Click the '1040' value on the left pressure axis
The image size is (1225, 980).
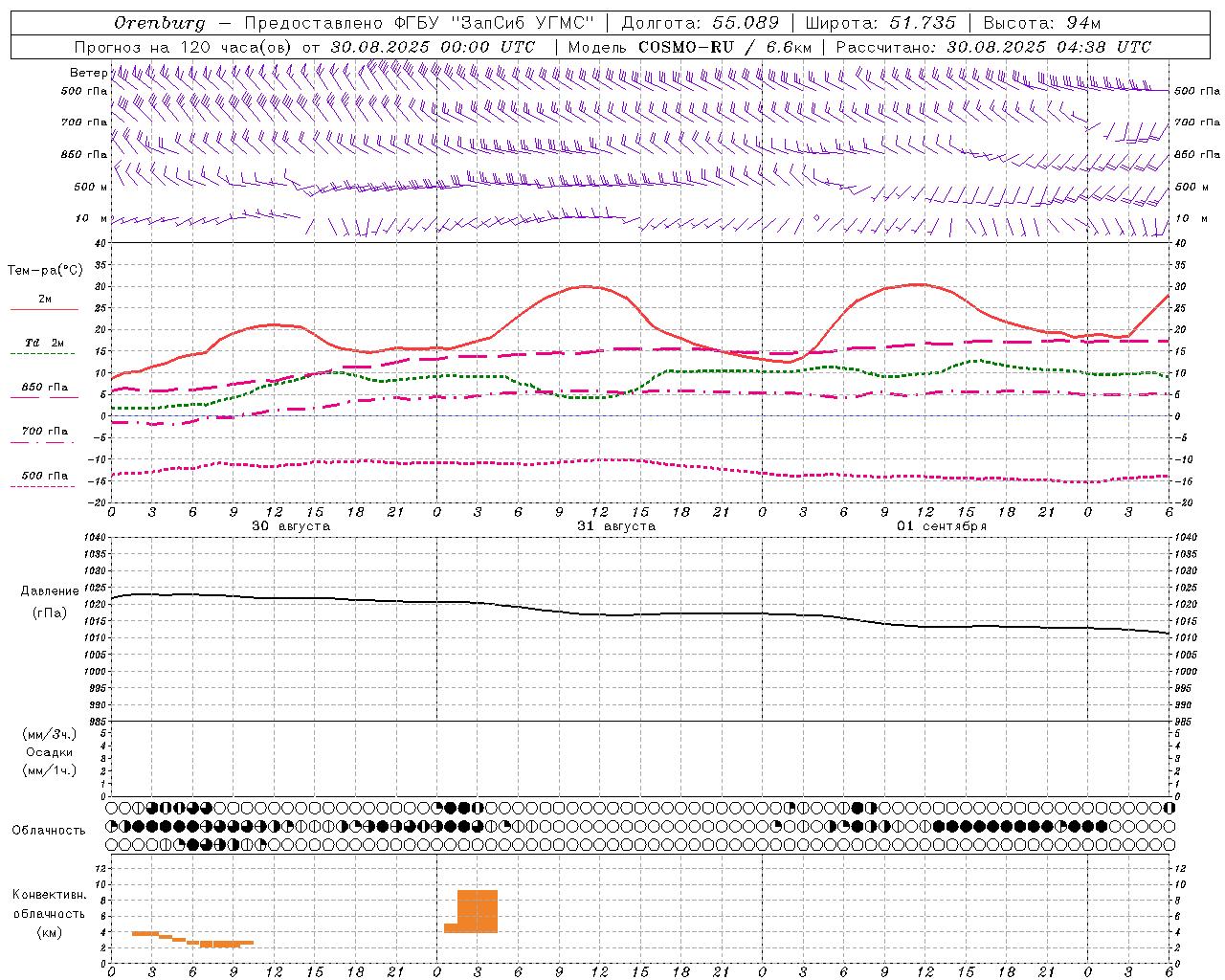click(94, 538)
